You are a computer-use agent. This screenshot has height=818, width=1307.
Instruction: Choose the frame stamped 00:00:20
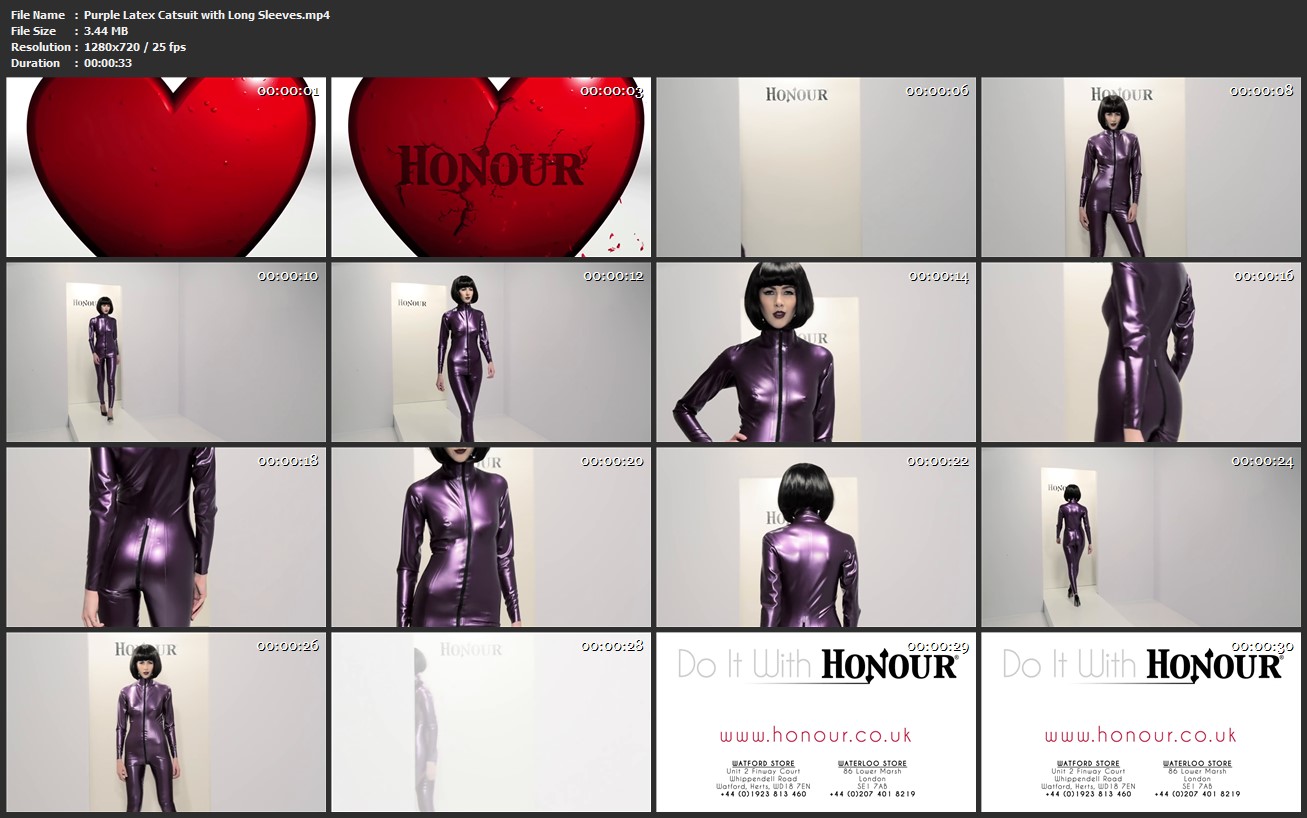click(x=491, y=537)
